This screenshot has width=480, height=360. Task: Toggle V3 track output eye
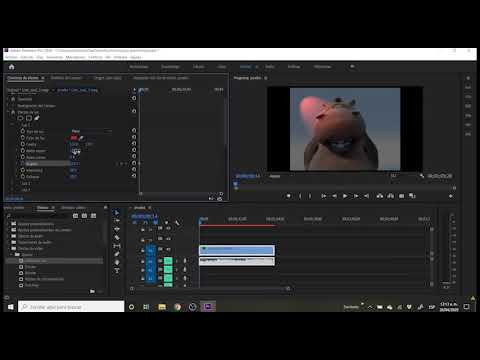tap(168, 228)
